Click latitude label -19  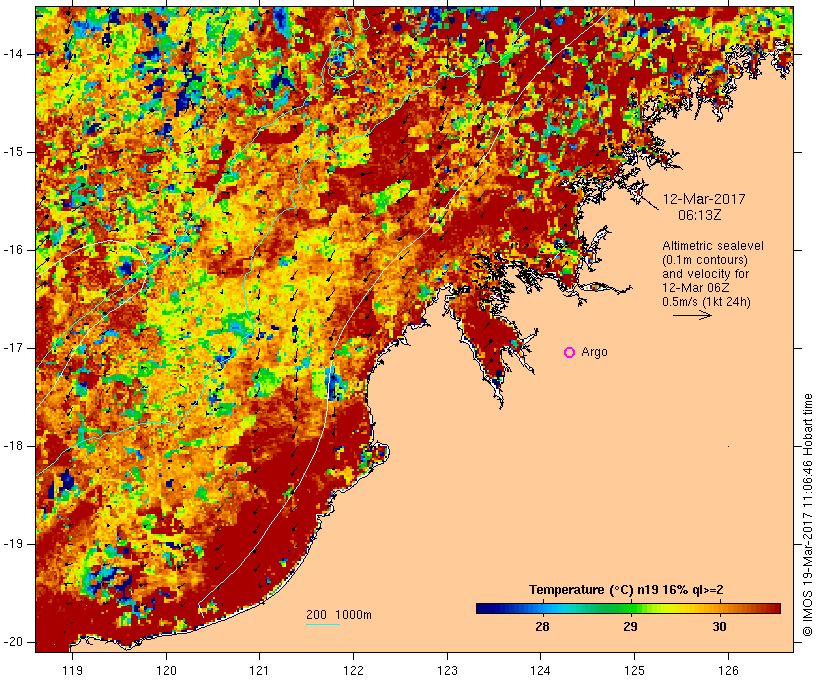pyautogui.click(x=13, y=544)
